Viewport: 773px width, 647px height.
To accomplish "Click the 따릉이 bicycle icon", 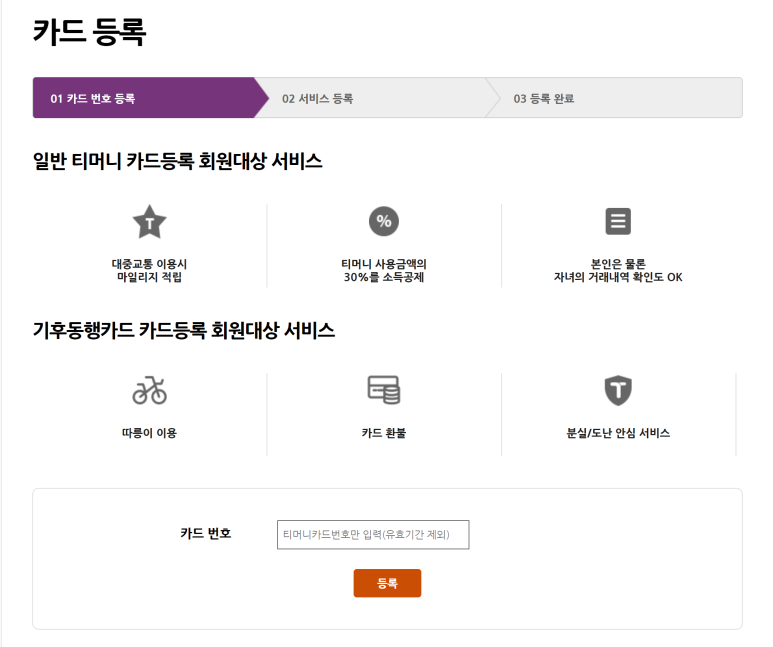I will click(149, 390).
